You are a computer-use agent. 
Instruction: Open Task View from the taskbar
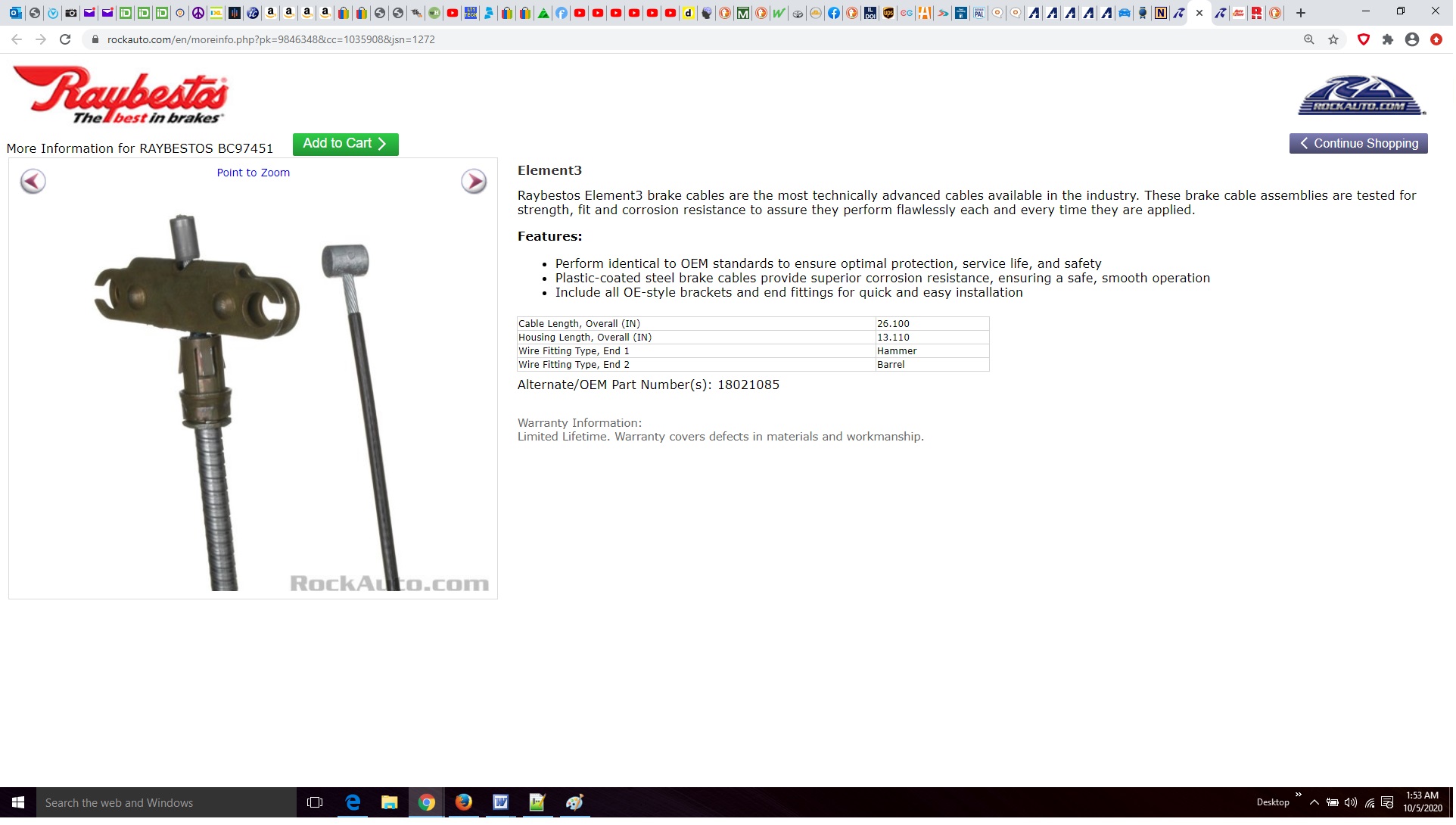(x=316, y=804)
